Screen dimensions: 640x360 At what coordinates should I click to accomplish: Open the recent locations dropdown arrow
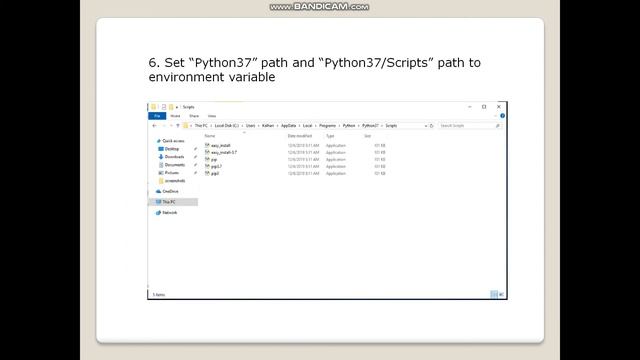pyautogui.click(x=171, y=126)
